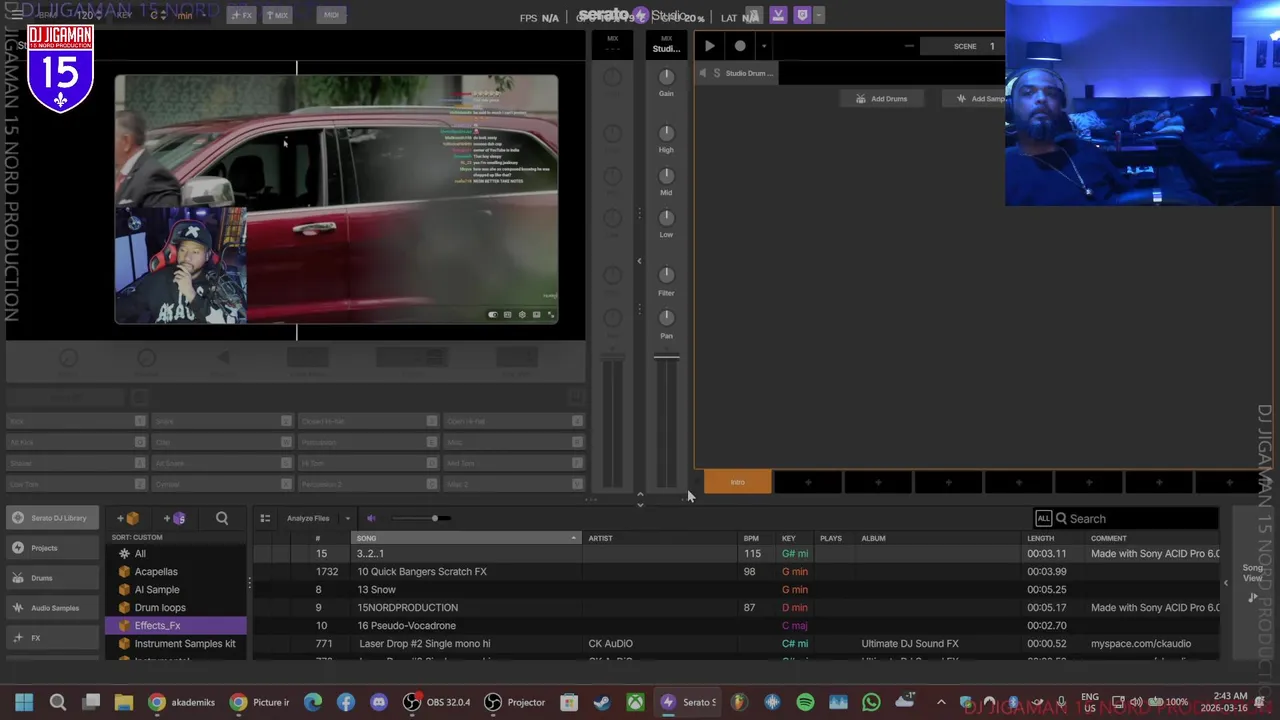Adjust the Gain knob
The image size is (1280, 720).
point(666,77)
